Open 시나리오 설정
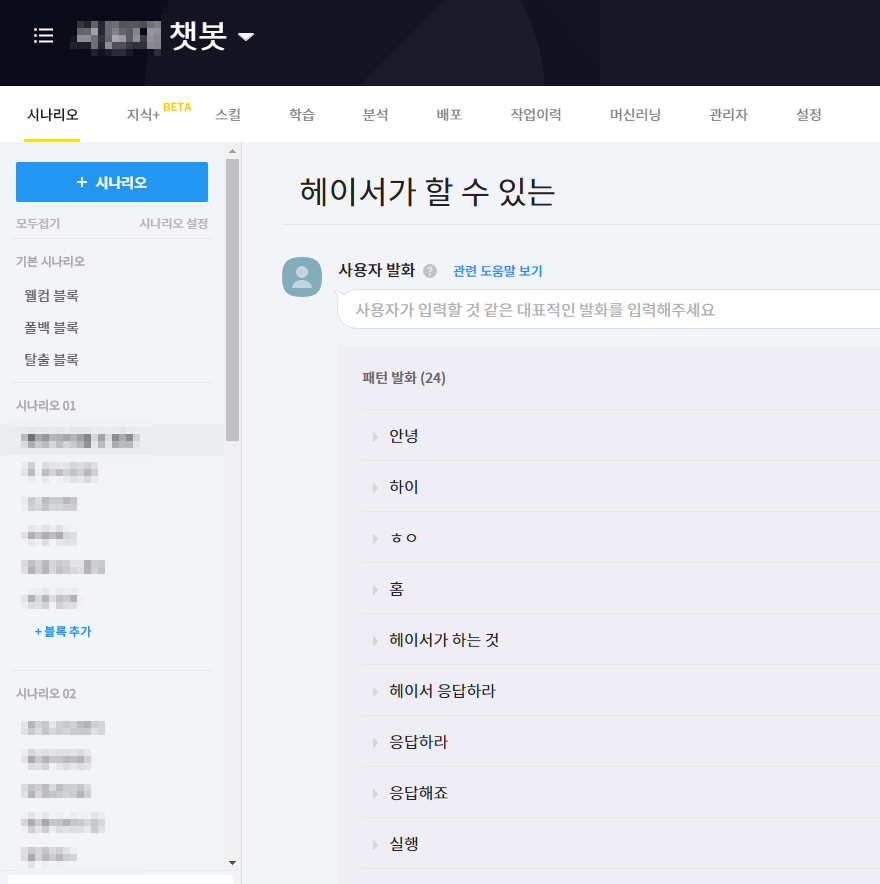The height and width of the screenshot is (884, 880). pos(174,223)
